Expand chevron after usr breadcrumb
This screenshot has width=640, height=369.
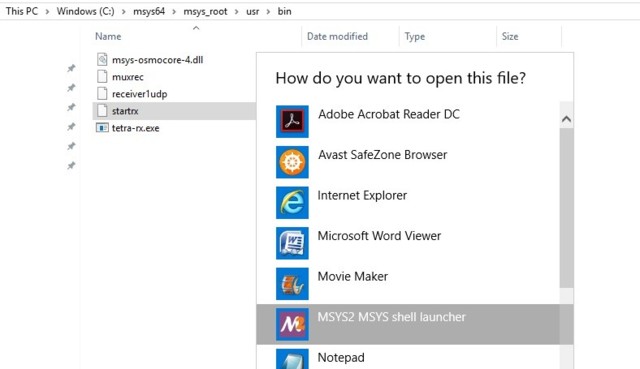(x=268, y=11)
